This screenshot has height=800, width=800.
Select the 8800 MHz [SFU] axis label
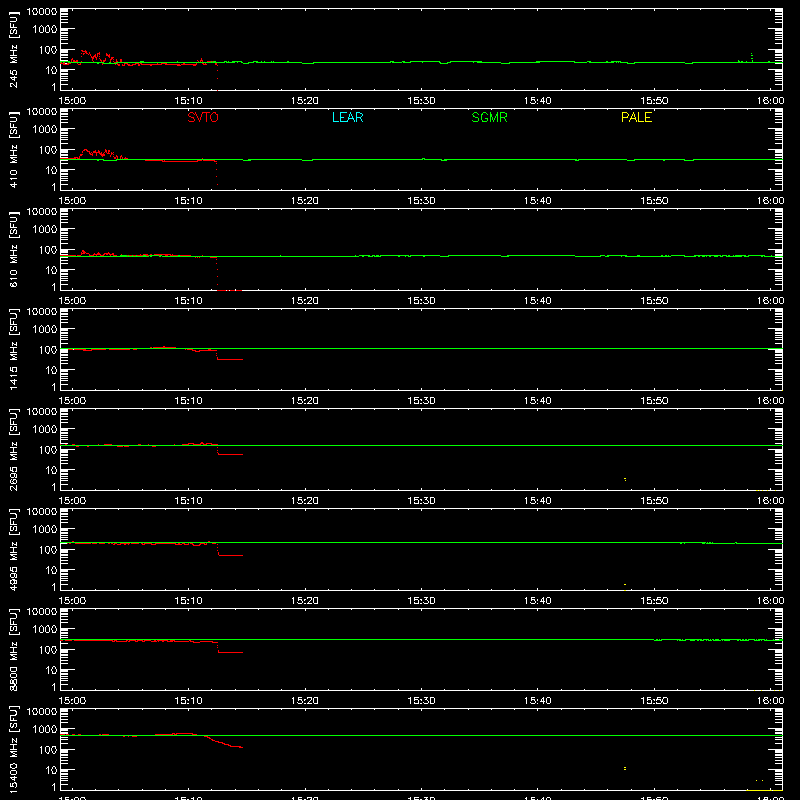[x=14, y=649]
